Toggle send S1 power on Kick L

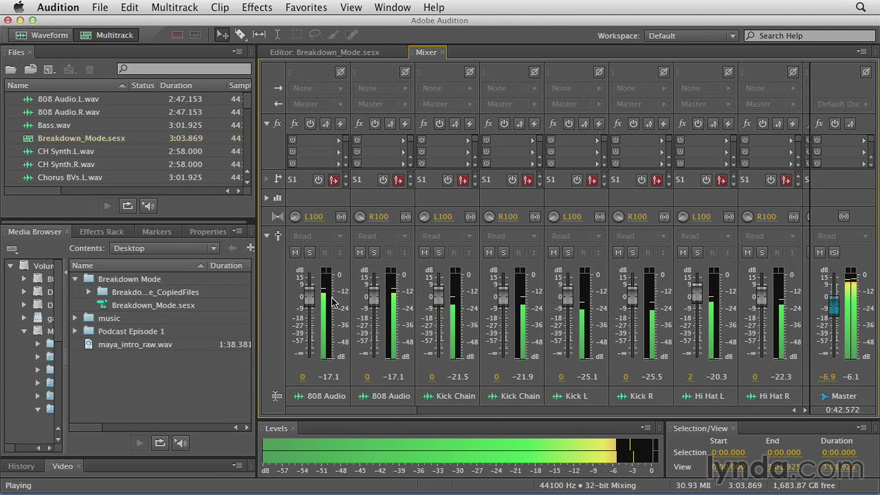(x=577, y=180)
